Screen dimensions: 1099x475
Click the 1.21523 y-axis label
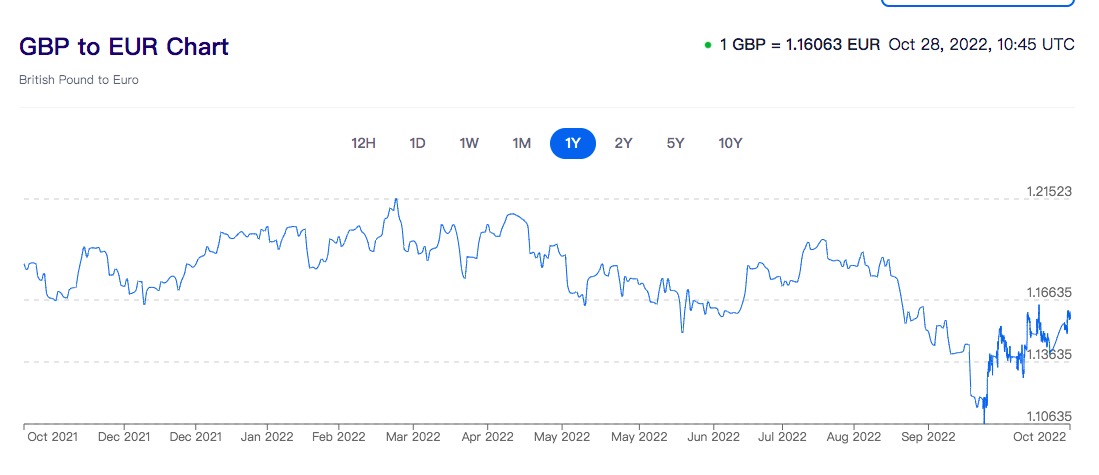click(x=1049, y=191)
